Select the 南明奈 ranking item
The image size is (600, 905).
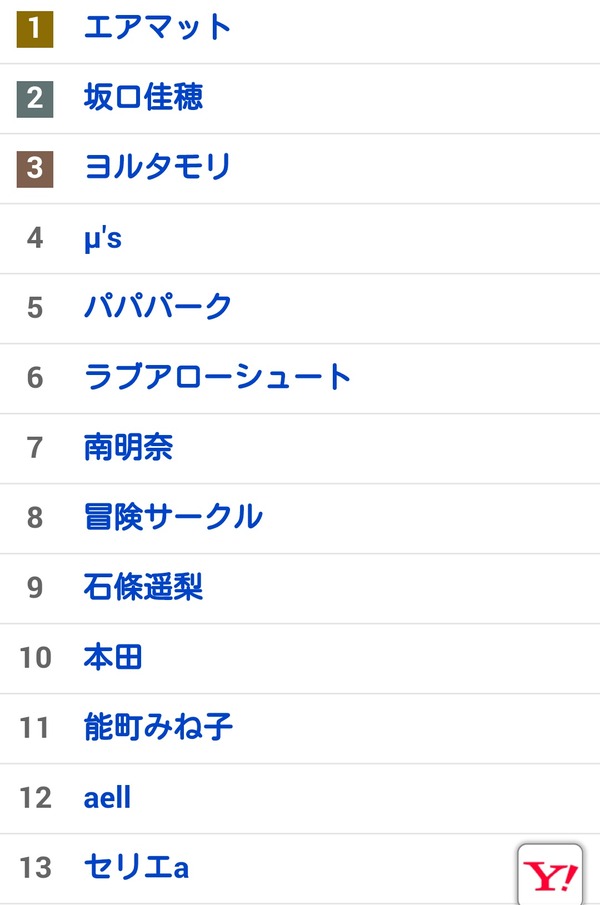[128, 447]
